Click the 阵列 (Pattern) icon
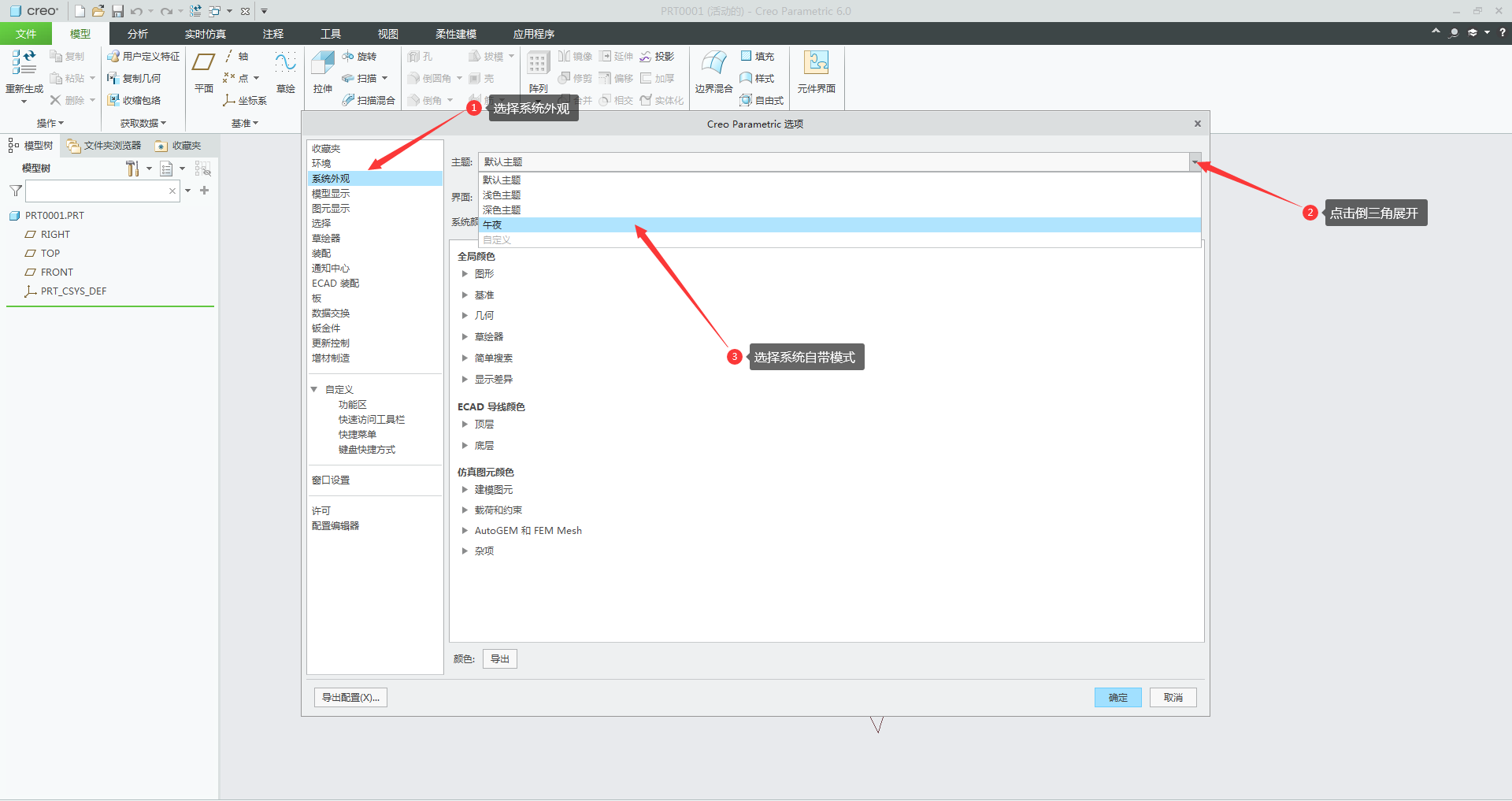Screen dimensions: 1512x801 point(539,64)
